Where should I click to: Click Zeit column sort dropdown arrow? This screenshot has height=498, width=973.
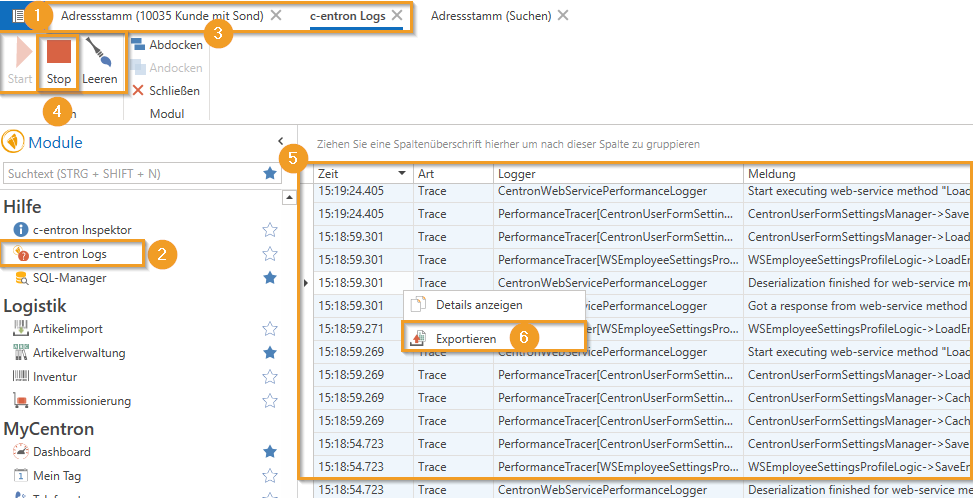tap(402, 174)
